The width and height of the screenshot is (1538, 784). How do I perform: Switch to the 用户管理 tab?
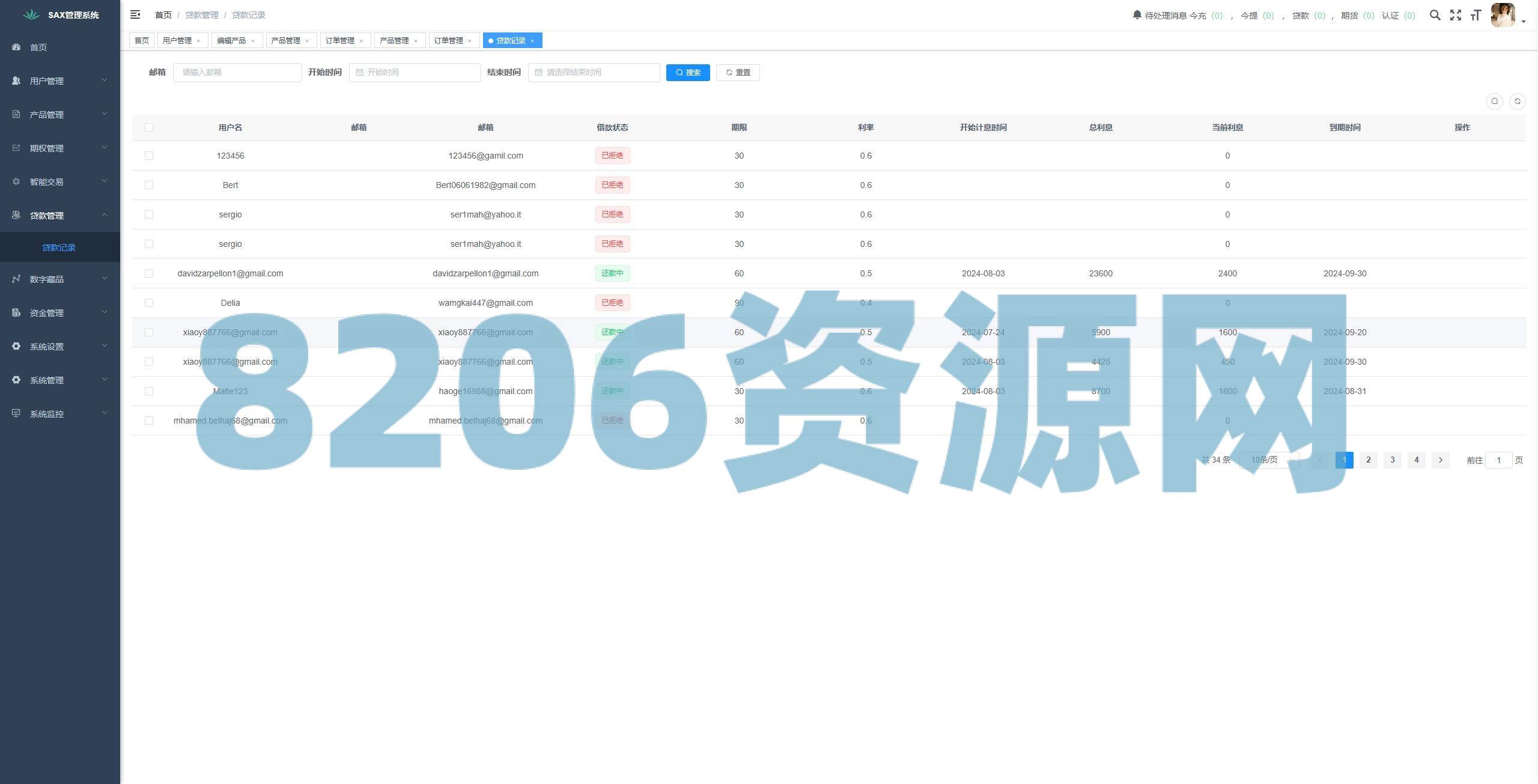[x=177, y=40]
